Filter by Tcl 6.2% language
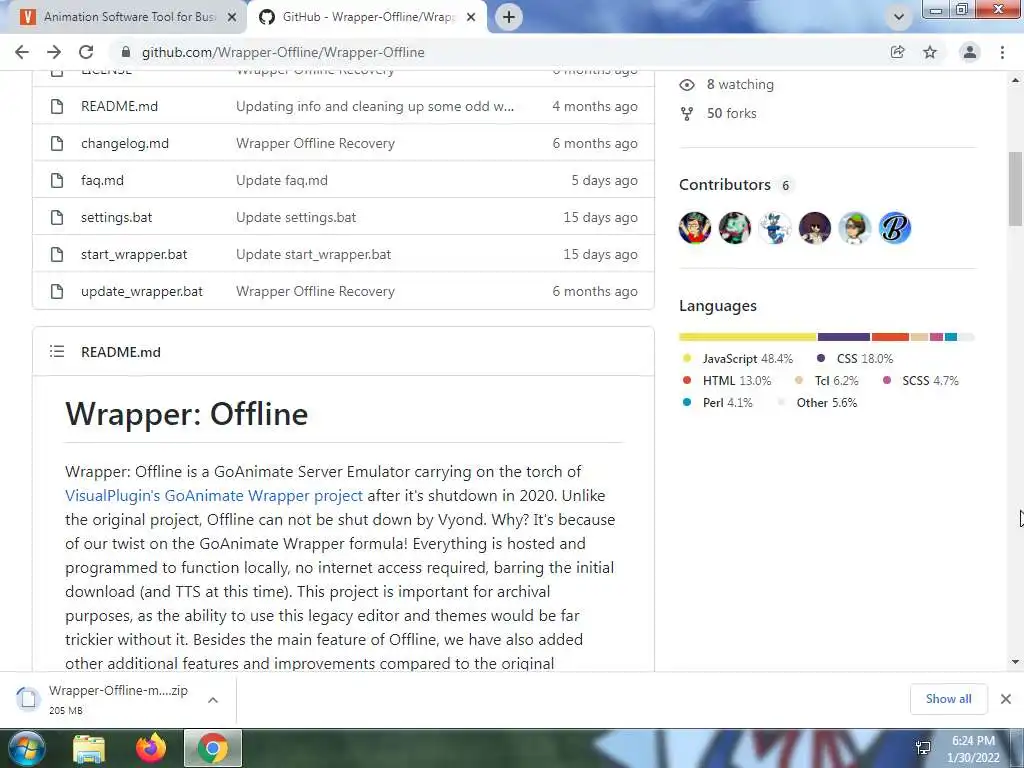Screen dimensions: 1024x768 pos(826,381)
